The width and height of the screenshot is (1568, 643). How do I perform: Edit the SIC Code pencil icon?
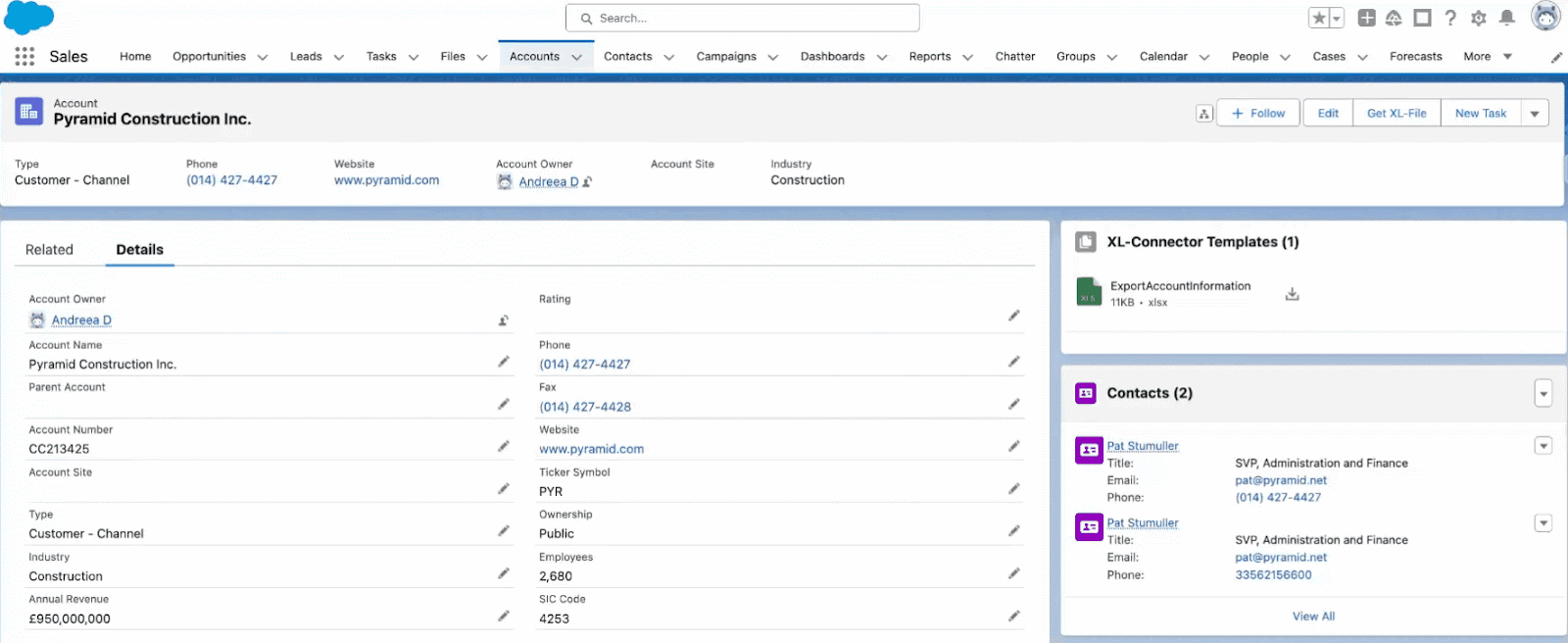pyautogui.click(x=1014, y=616)
